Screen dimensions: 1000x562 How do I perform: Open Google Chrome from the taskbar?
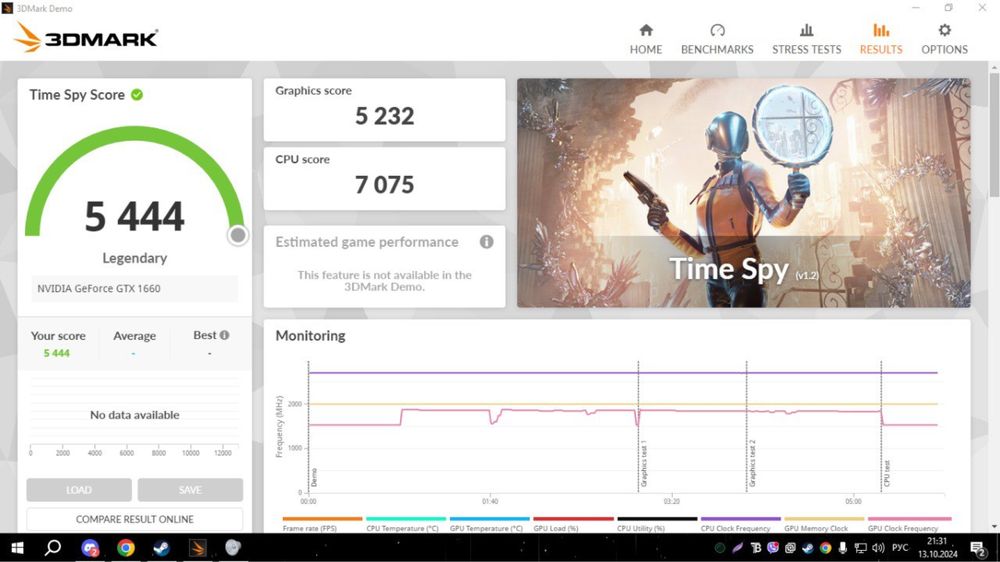coord(126,547)
